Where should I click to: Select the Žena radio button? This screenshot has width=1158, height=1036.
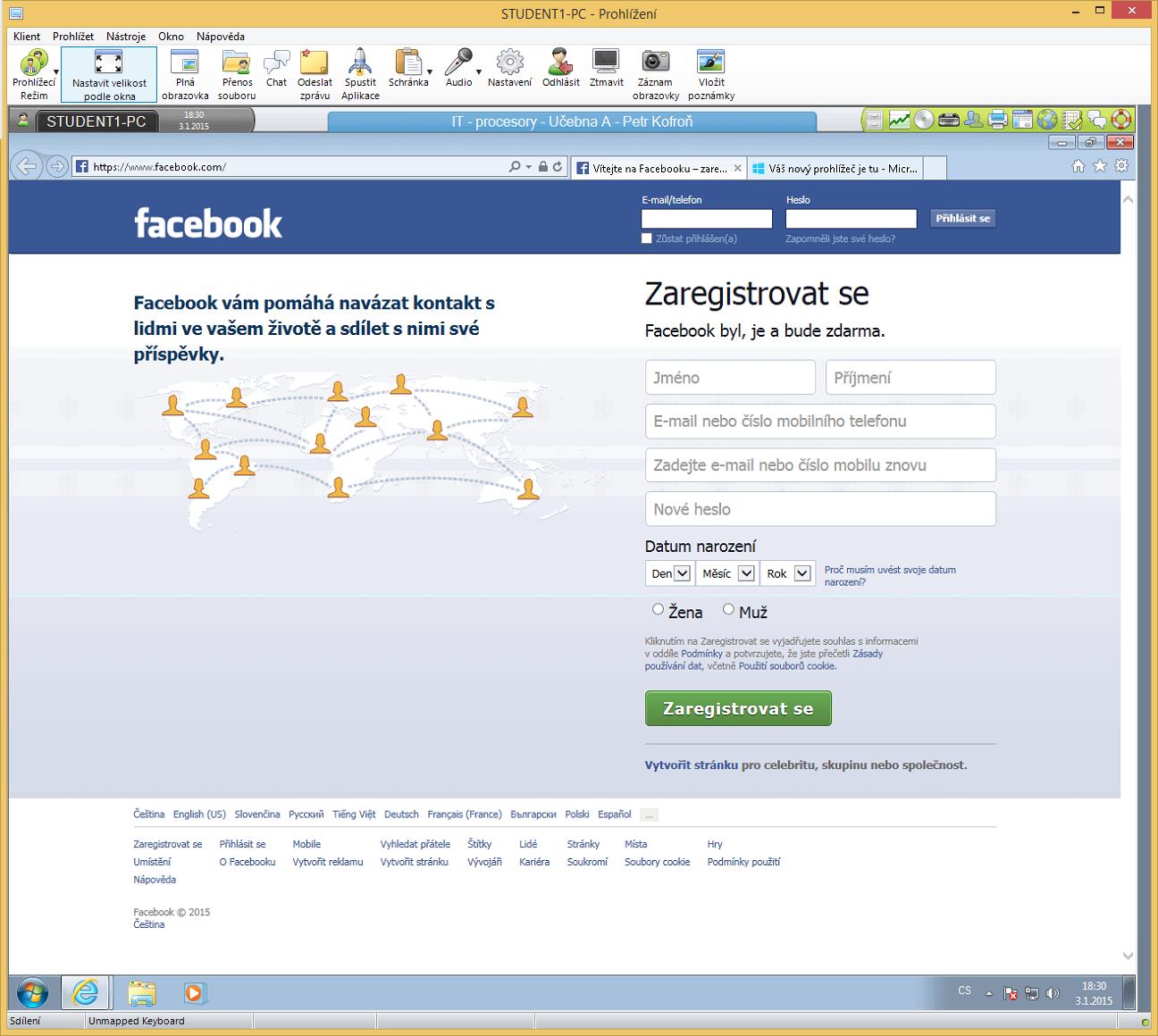pyautogui.click(x=658, y=609)
